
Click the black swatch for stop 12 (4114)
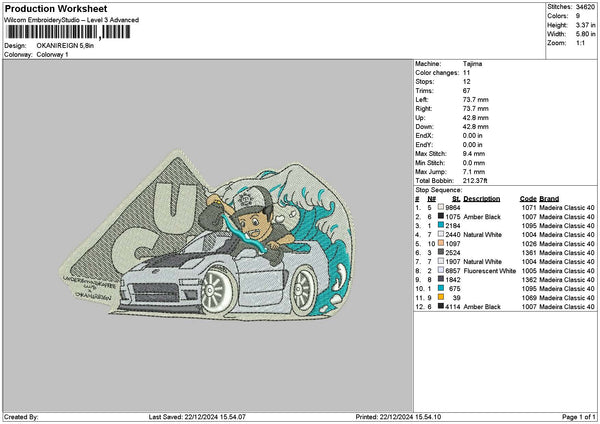(441, 306)
